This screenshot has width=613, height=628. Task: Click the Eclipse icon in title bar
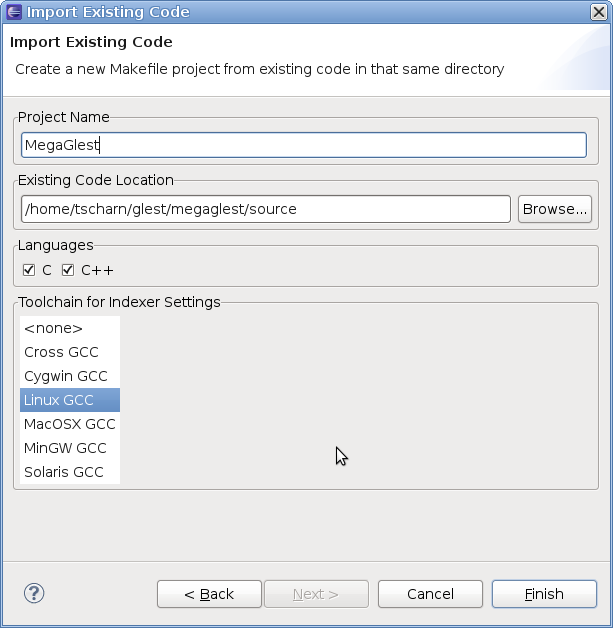tap(14, 12)
